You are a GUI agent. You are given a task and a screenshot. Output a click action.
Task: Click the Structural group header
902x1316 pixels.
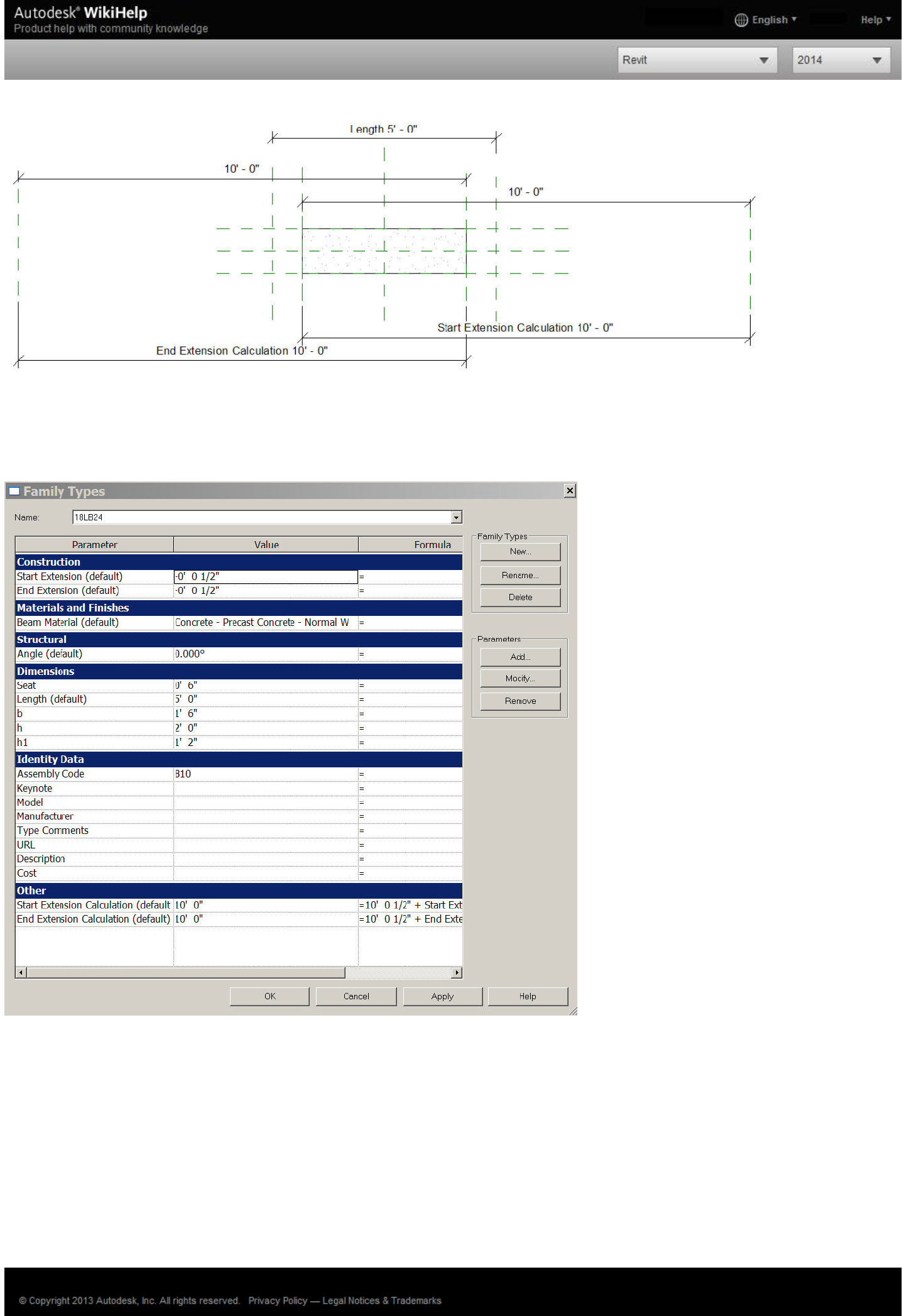pyautogui.click(x=239, y=640)
